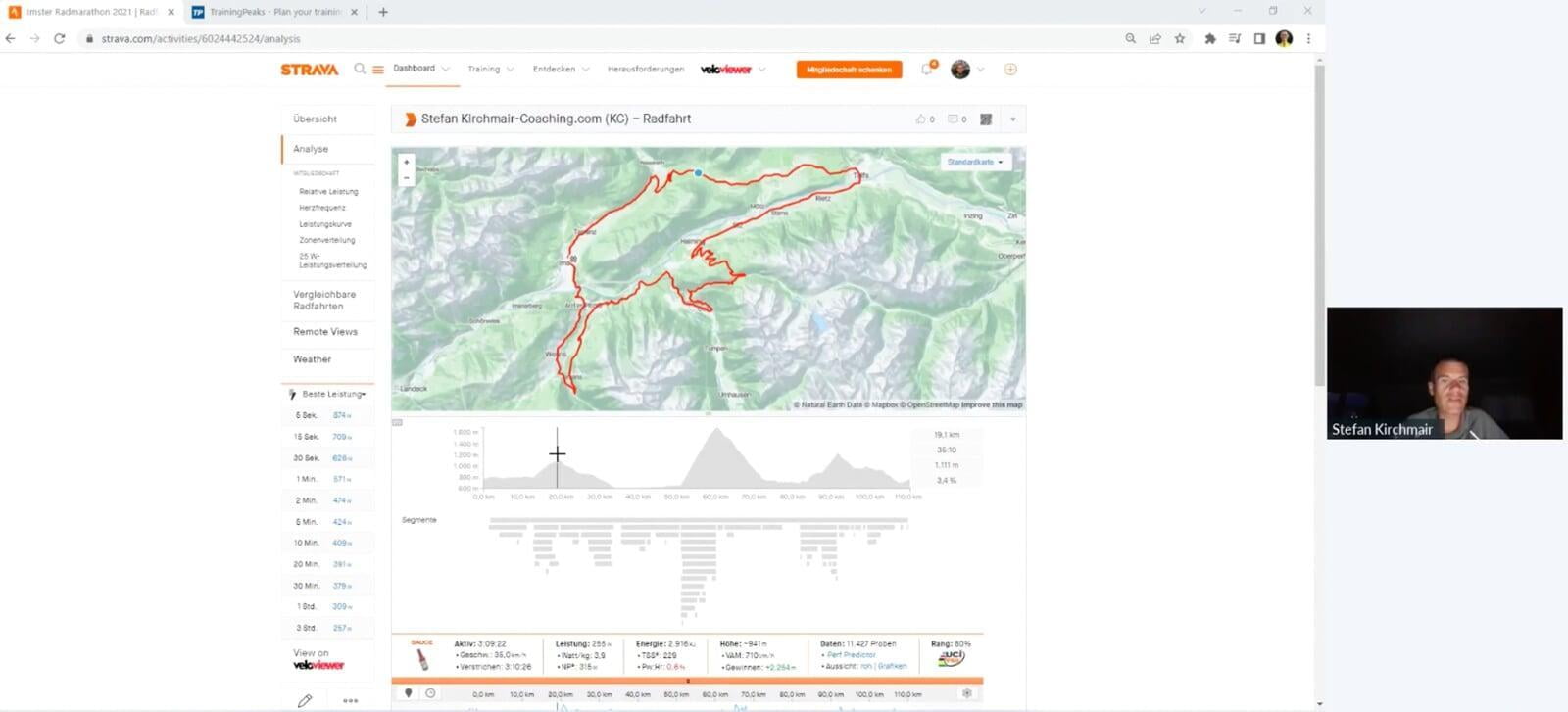
Task: Open the Strava search magnifier icon
Action: pos(360,69)
